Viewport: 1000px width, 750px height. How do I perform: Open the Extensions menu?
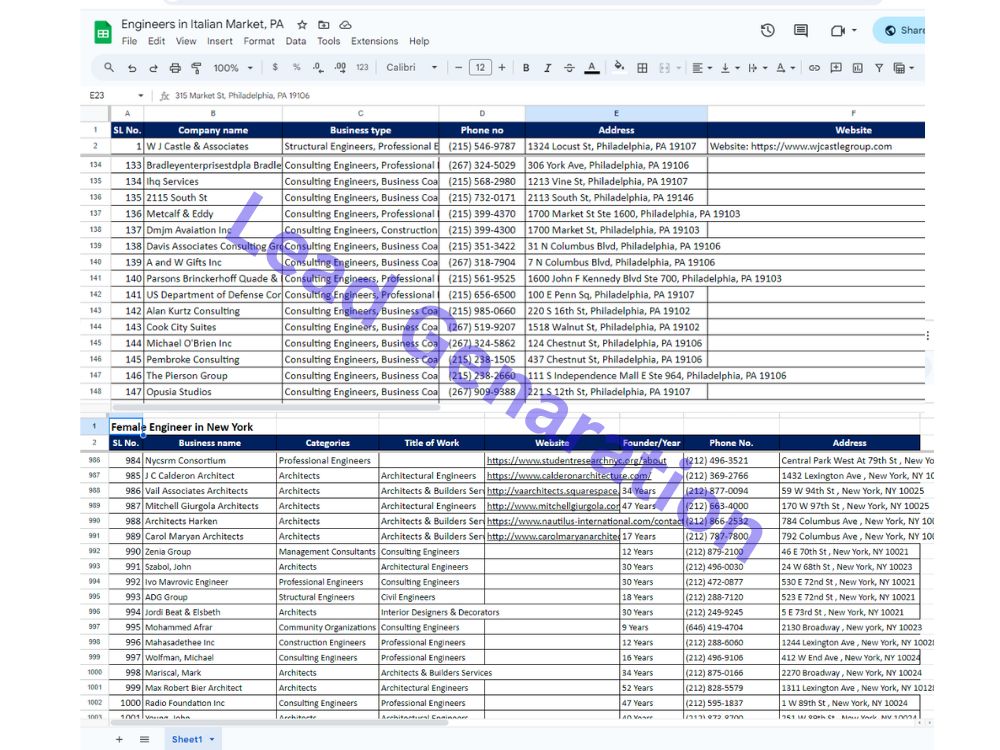(x=374, y=41)
